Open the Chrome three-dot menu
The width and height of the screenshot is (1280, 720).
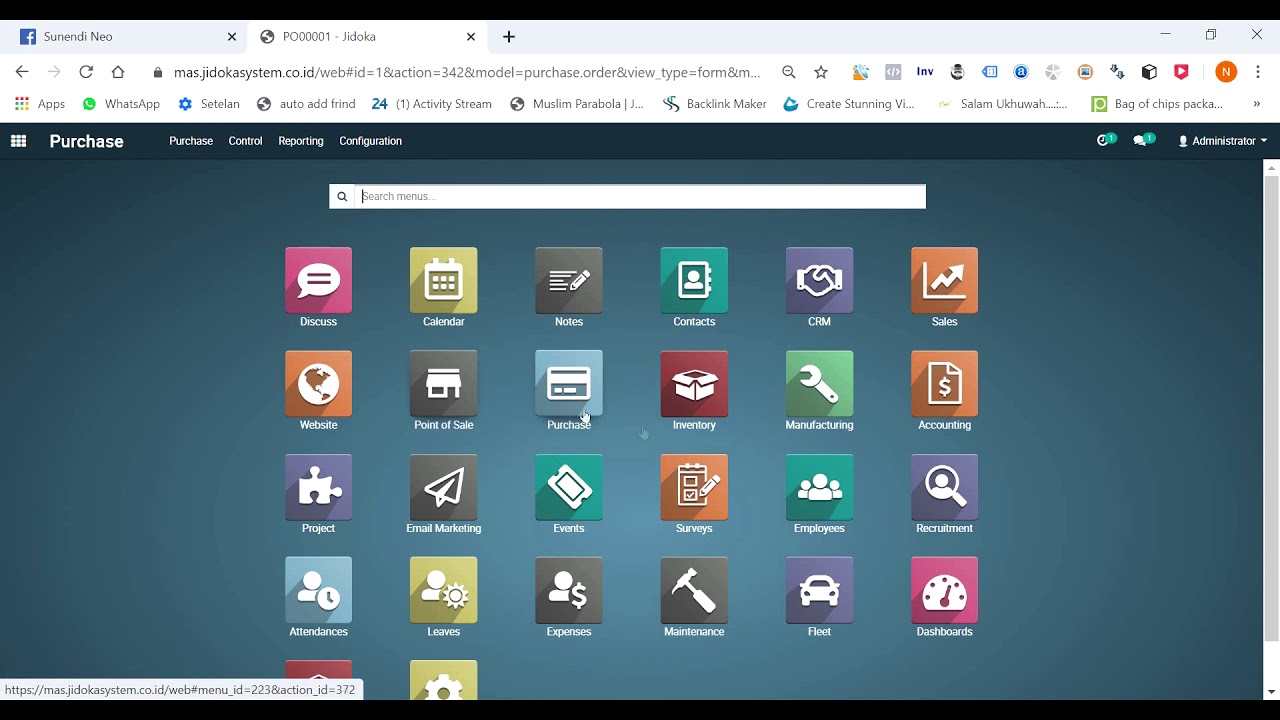(1257, 72)
